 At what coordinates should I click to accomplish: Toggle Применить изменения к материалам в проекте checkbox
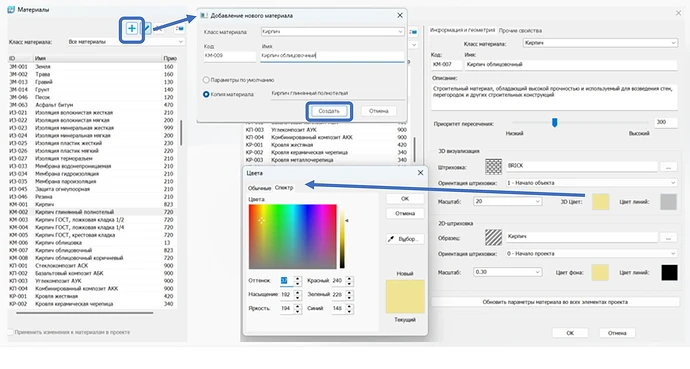[10, 332]
